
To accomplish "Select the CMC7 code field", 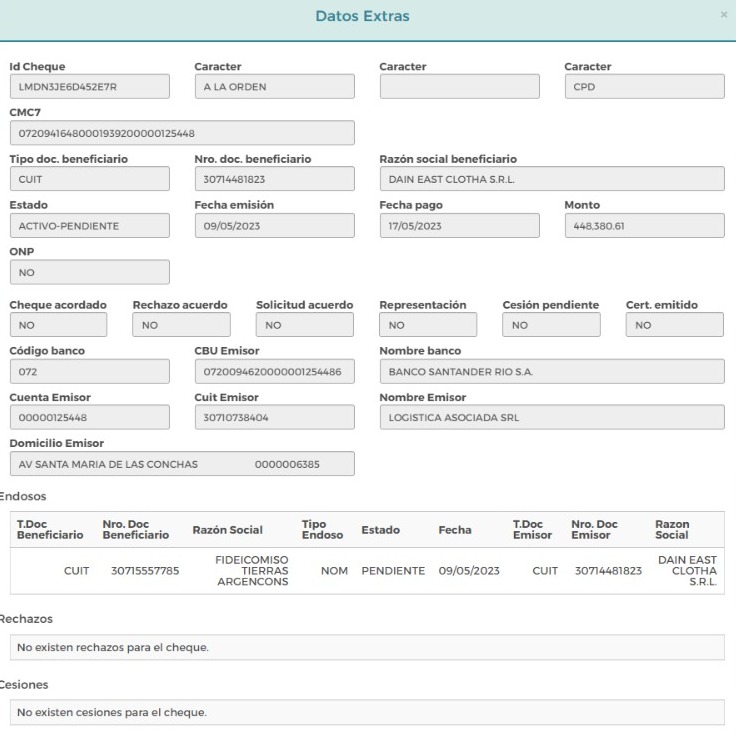I will (x=182, y=133).
